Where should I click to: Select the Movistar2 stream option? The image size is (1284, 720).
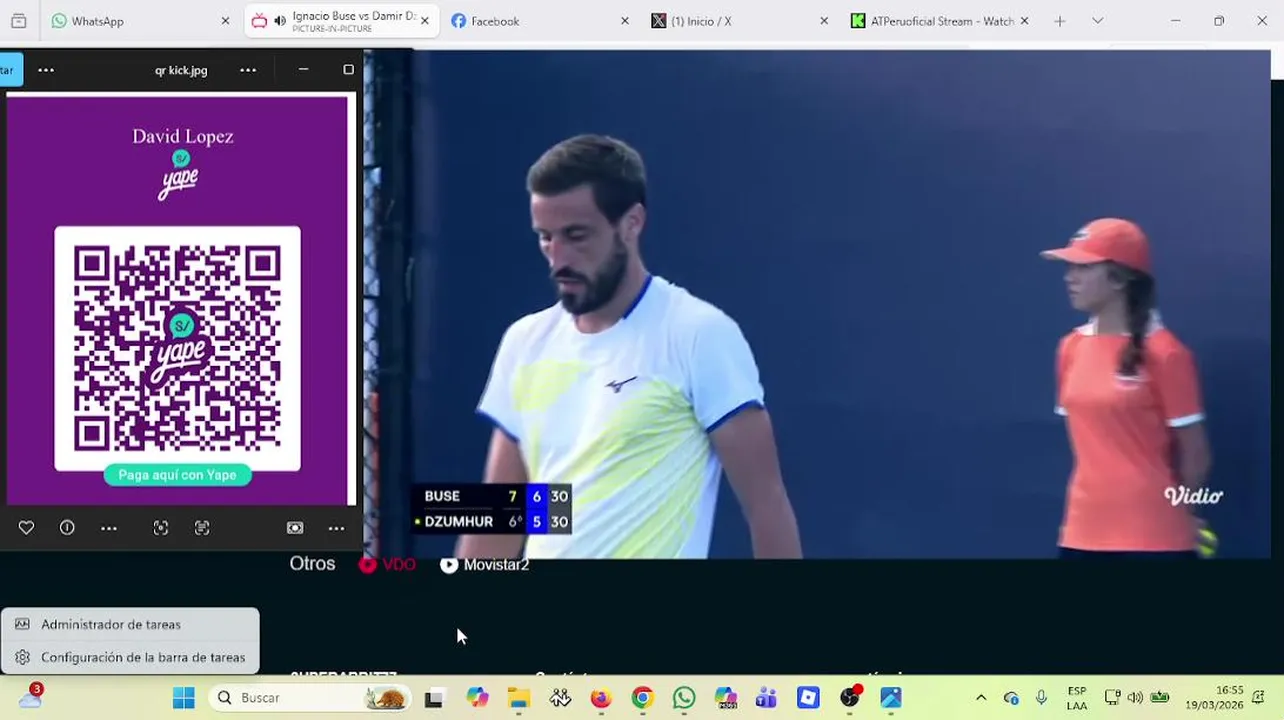coord(485,565)
